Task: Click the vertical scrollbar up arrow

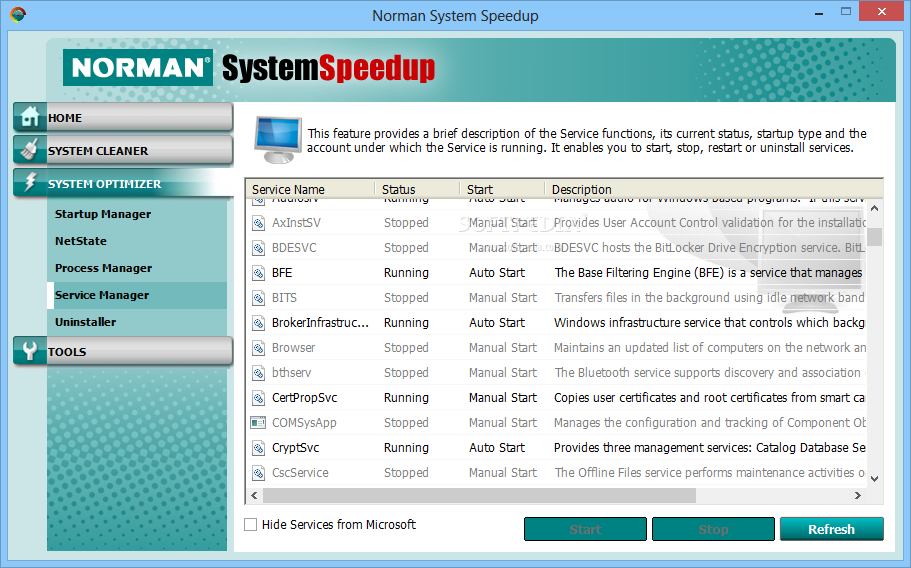Action: point(874,207)
